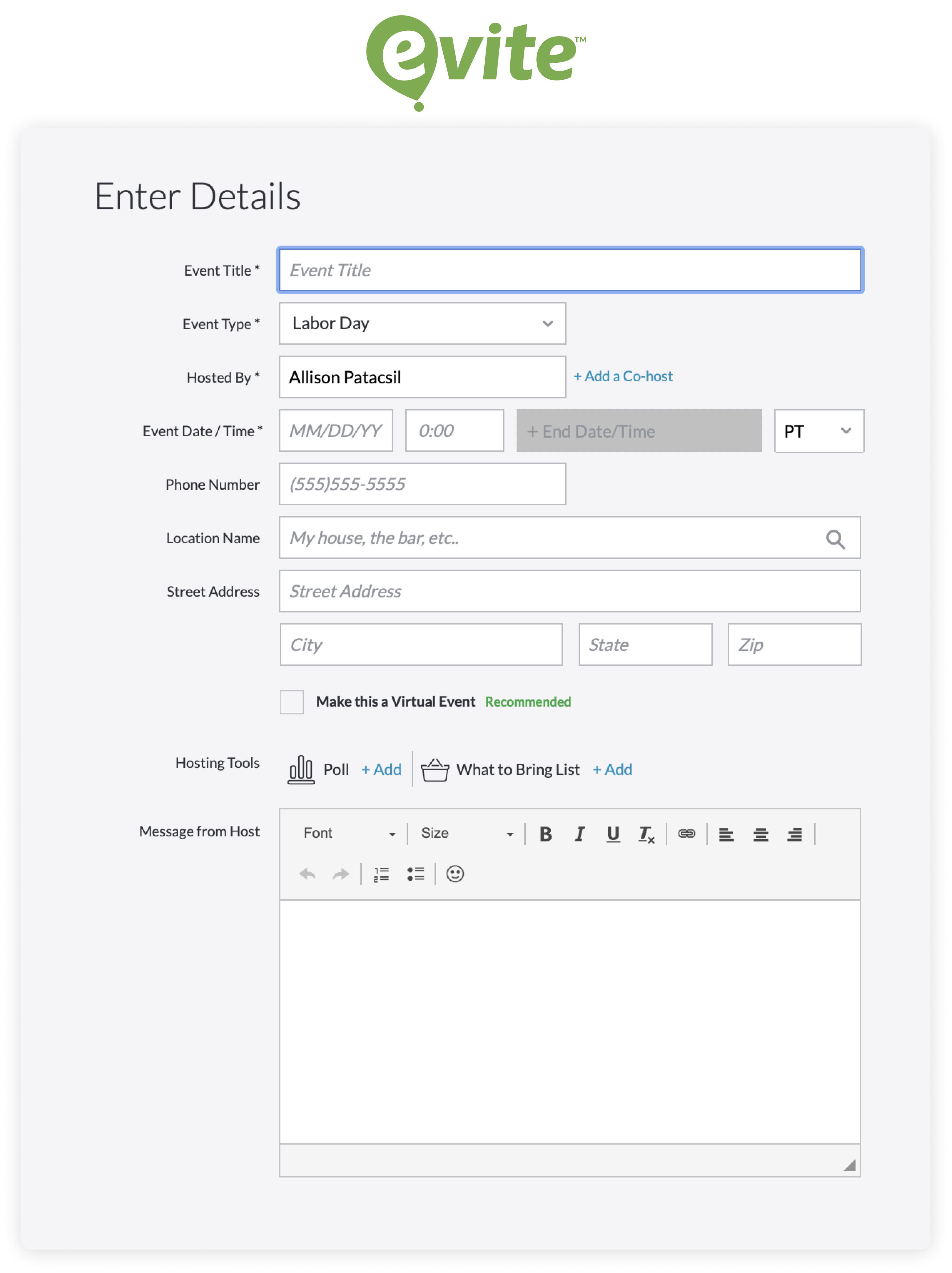Click the State field
Viewport: 952px width, 1273px height.
tap(645, 644)
